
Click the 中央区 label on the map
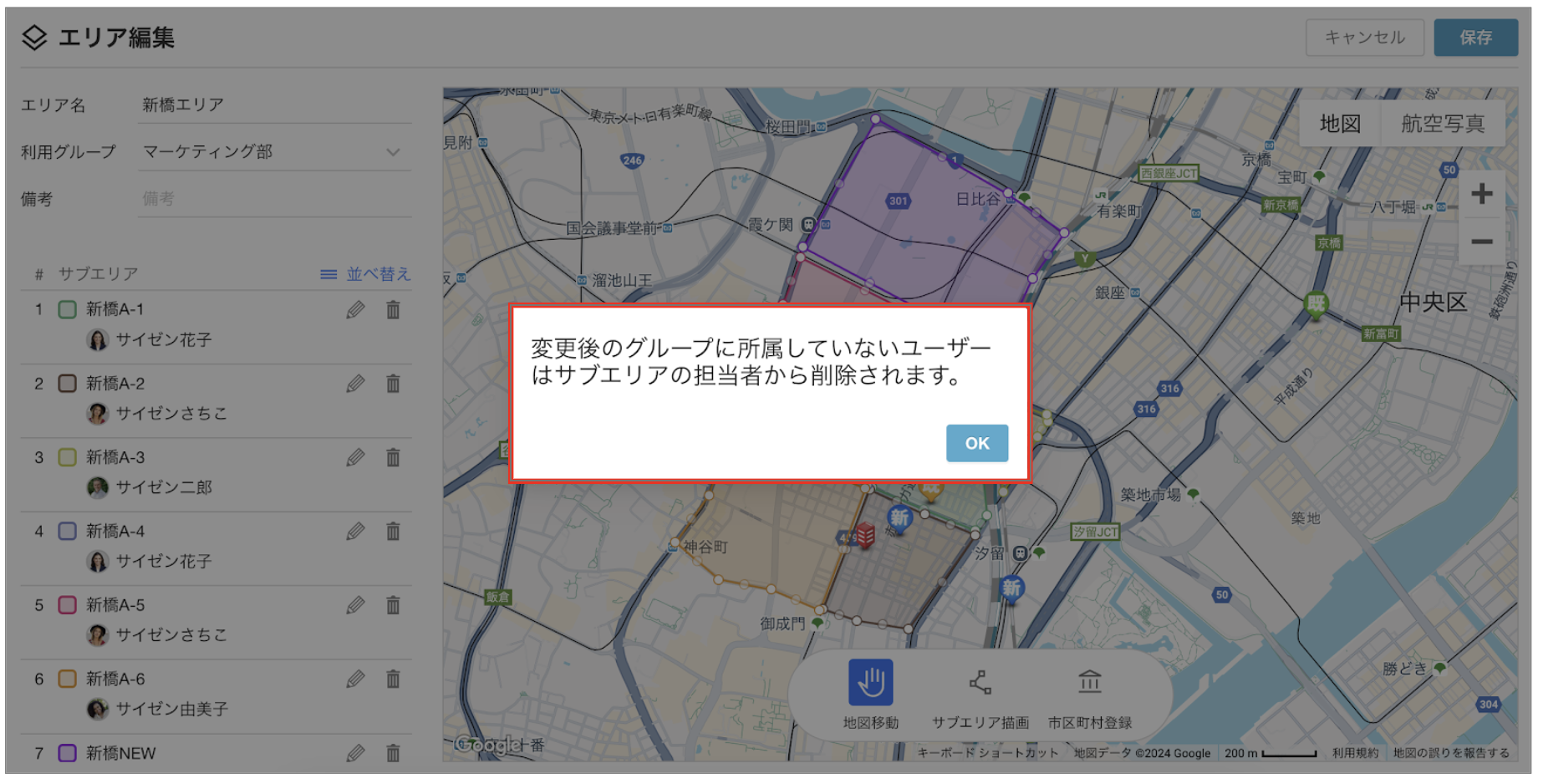tap(1434, 302)
